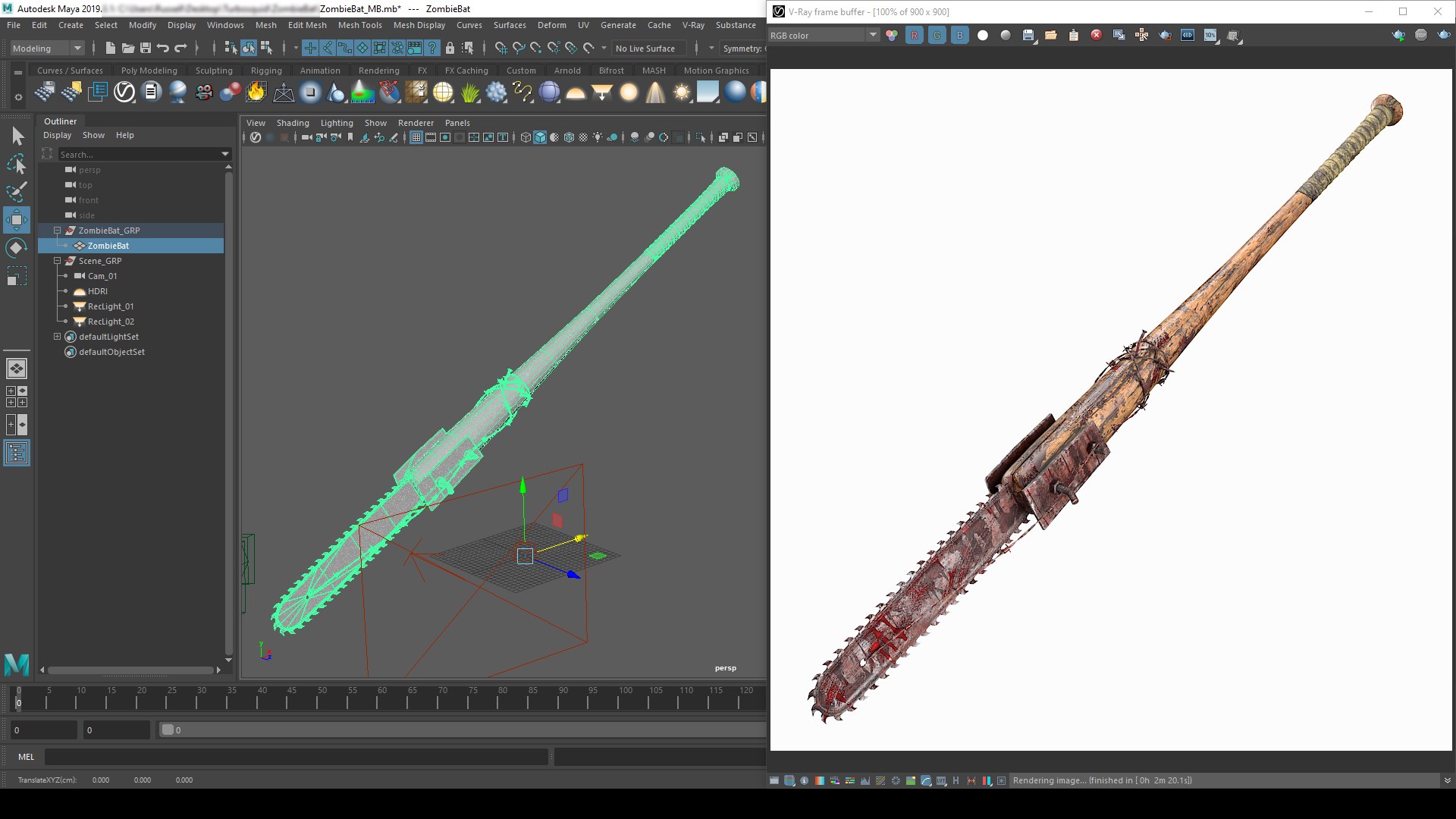This screenshot has width=1456, height=819.
Task: Select the Move tool in left toolbox
Action: tap(16, 220)
